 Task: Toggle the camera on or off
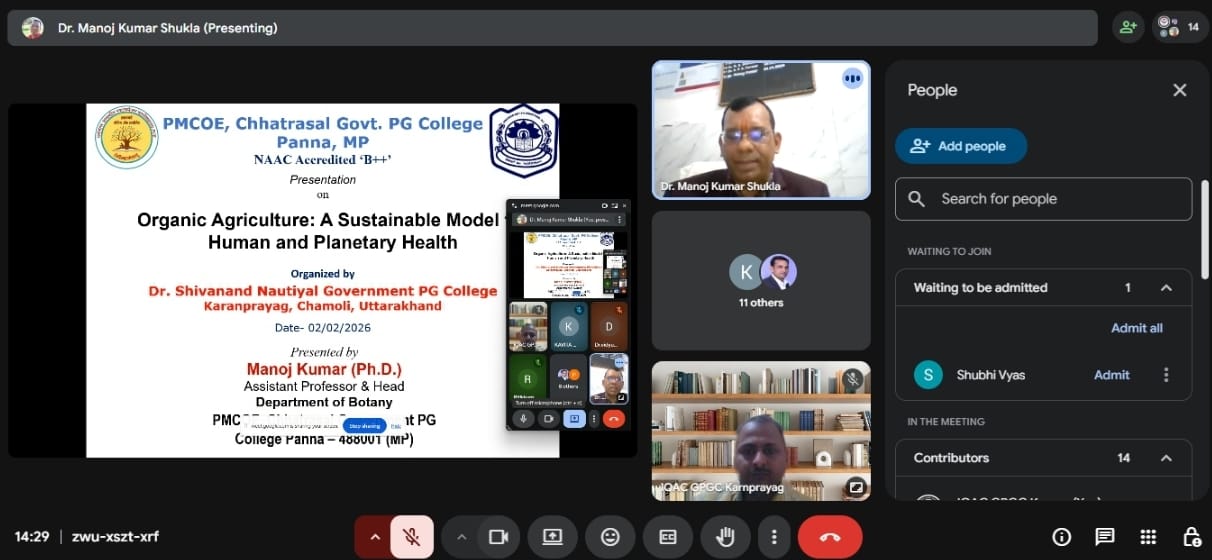(x=498, y=537)
